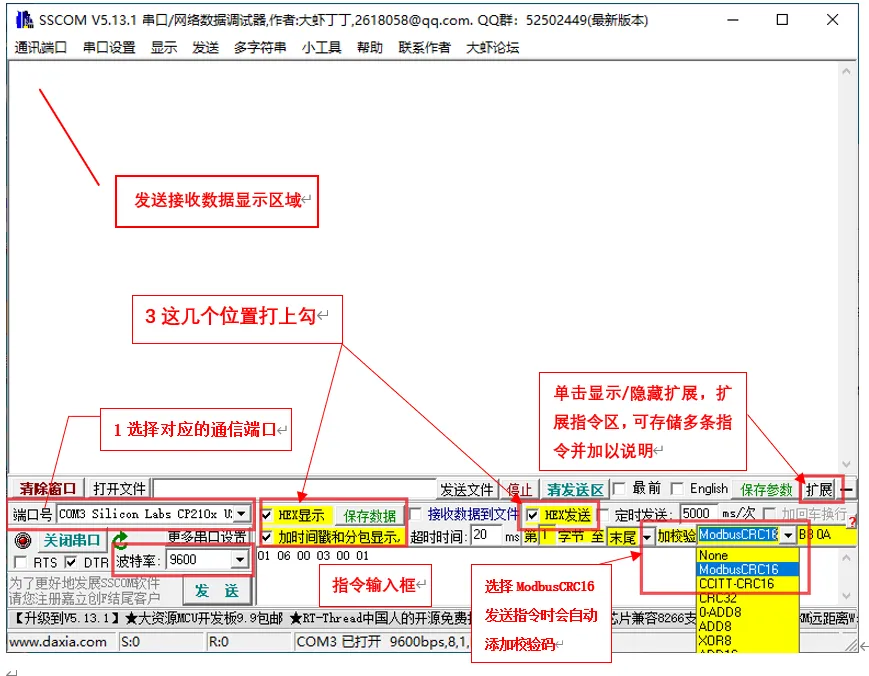Click the green refresh serial ports icon
Viewport: 869px width, 676px height.
point(120,538)
